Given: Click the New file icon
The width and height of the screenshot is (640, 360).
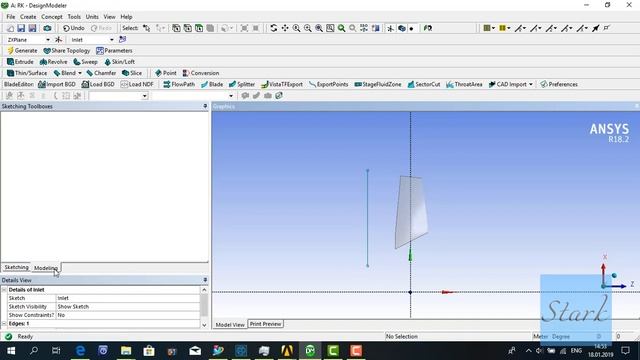Looking at the screenshot, I should pyautogui.click(x=10, y=28).
